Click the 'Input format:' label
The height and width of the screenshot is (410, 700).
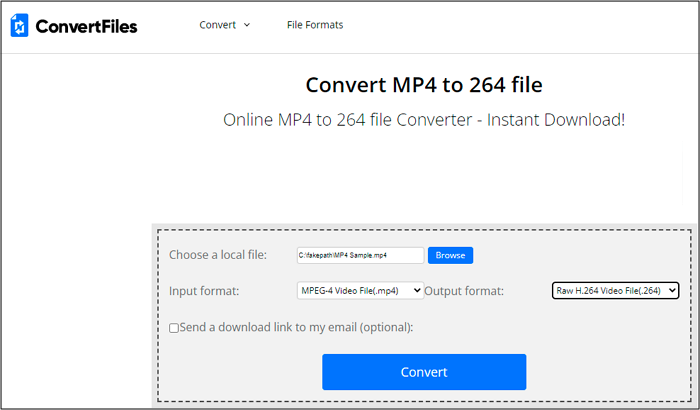pyautogui.click(x=204, y=291)
